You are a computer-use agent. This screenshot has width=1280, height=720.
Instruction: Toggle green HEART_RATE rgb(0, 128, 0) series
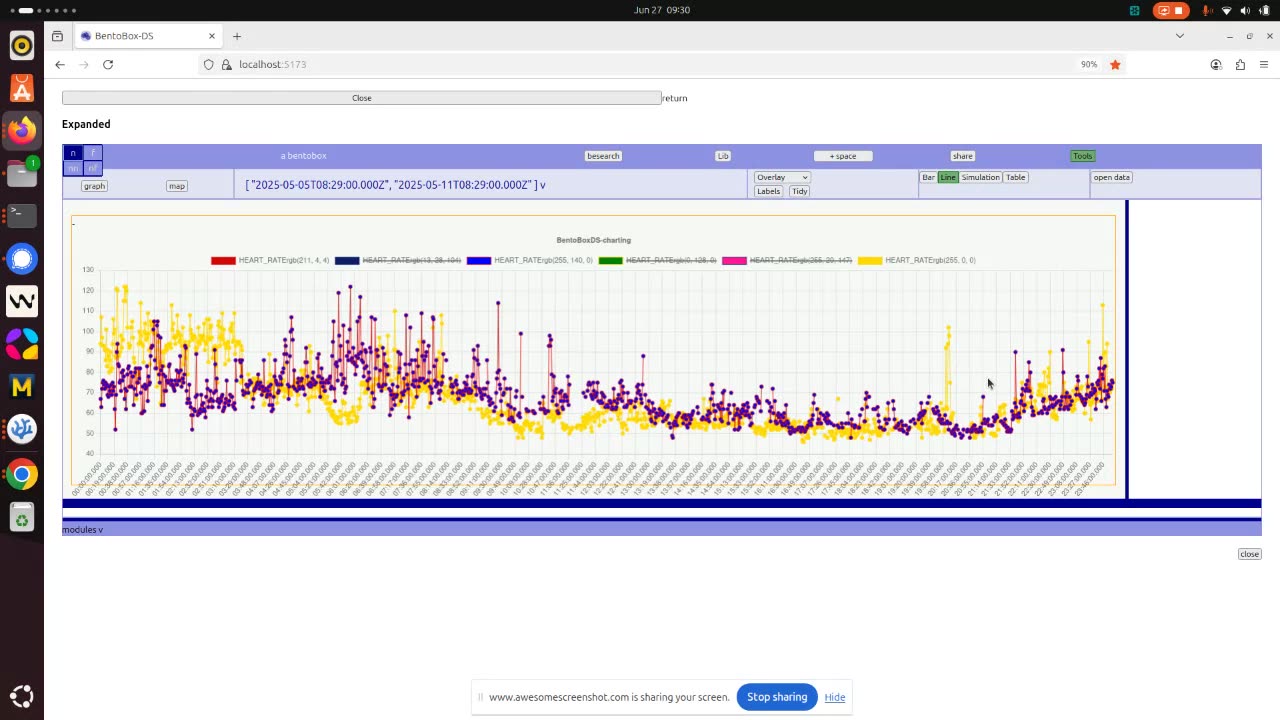point(658,260)
